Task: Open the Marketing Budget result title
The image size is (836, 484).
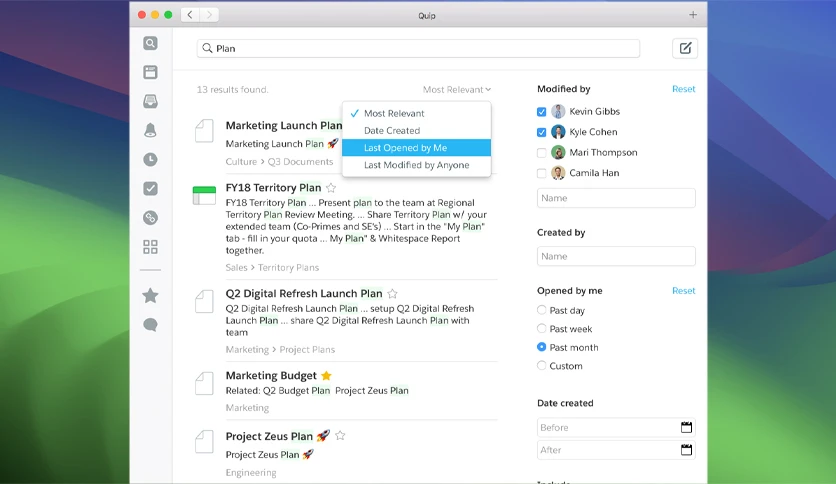Action: 271,376
